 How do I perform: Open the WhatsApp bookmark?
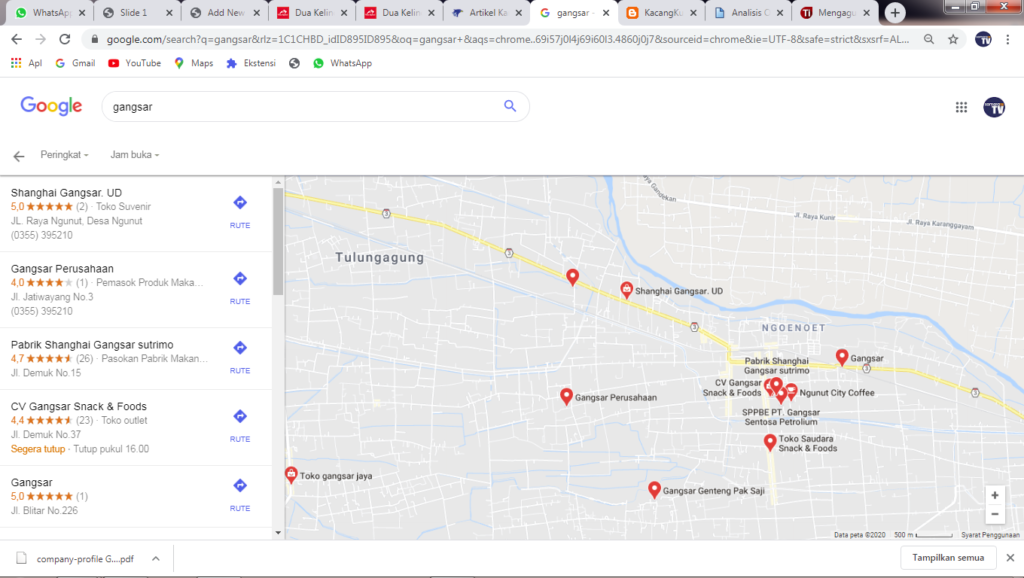(x=342, y=63)
